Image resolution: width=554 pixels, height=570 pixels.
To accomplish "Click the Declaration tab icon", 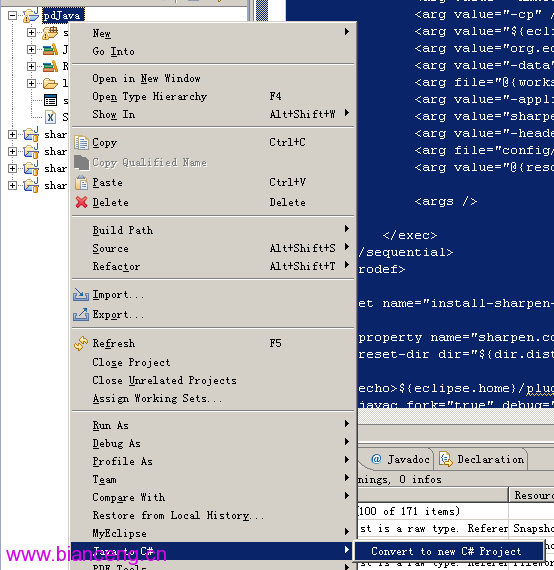I will 446,459.
